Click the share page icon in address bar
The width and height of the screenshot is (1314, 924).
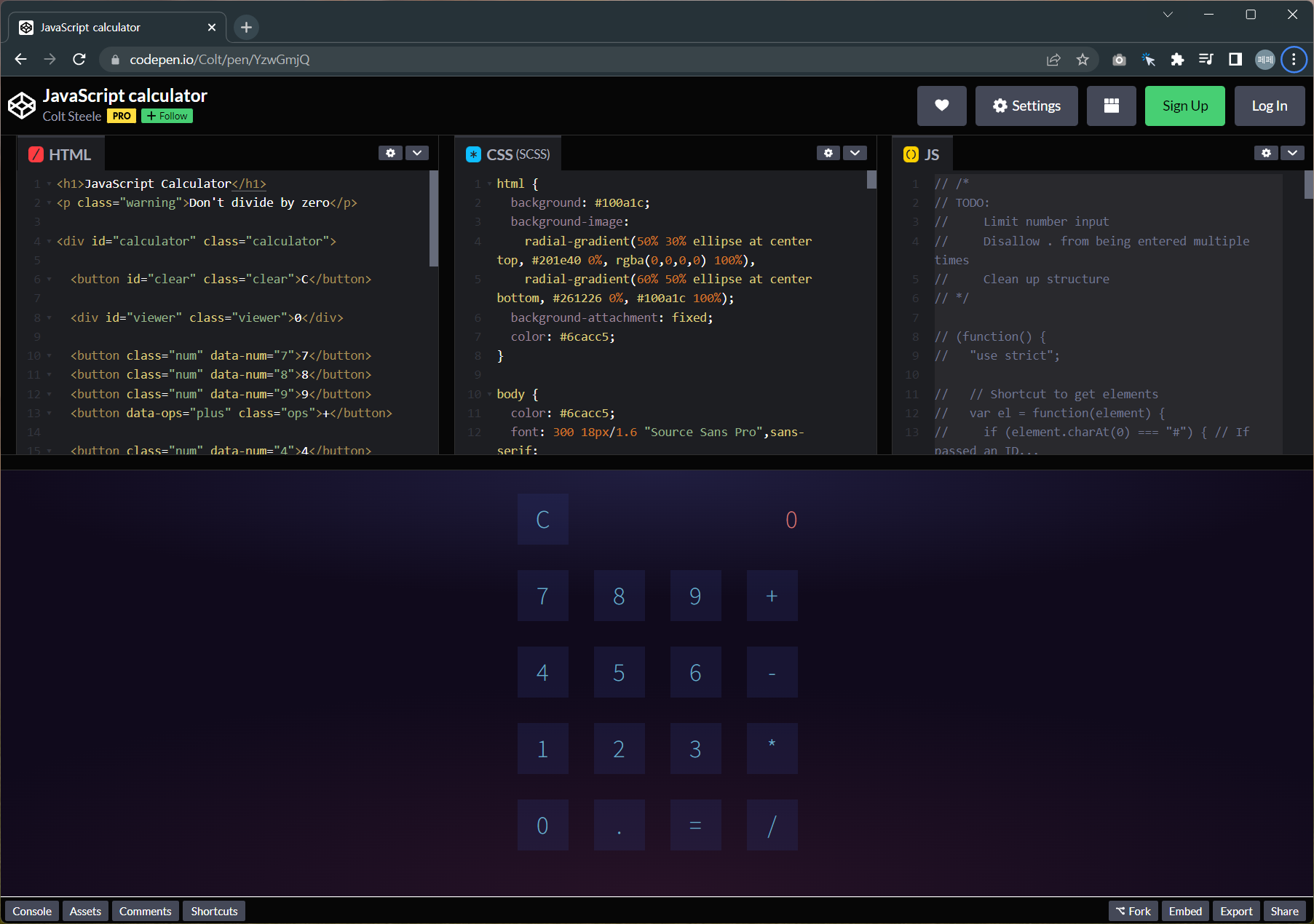point(1053,60)
